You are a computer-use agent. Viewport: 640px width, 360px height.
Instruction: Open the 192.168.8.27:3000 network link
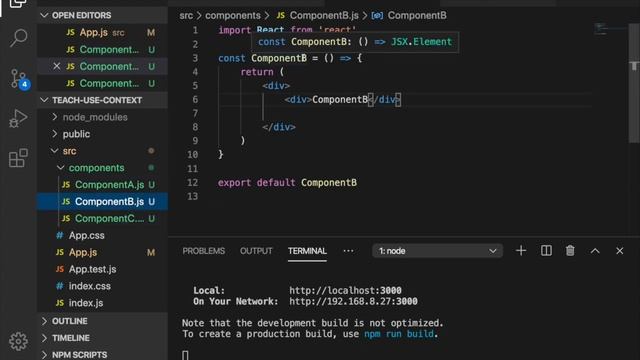click(x=353, y=301)
